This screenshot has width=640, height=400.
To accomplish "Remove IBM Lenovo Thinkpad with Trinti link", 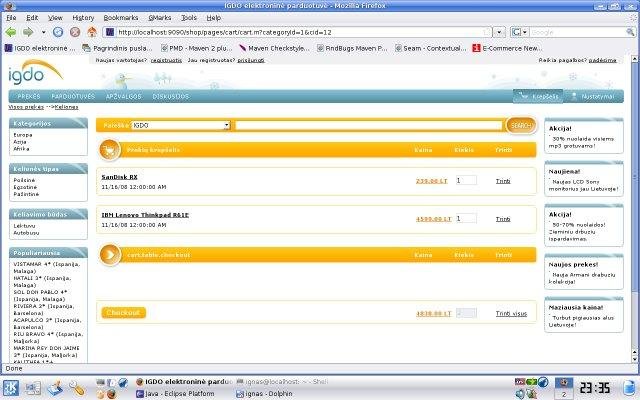I will 503,219.
